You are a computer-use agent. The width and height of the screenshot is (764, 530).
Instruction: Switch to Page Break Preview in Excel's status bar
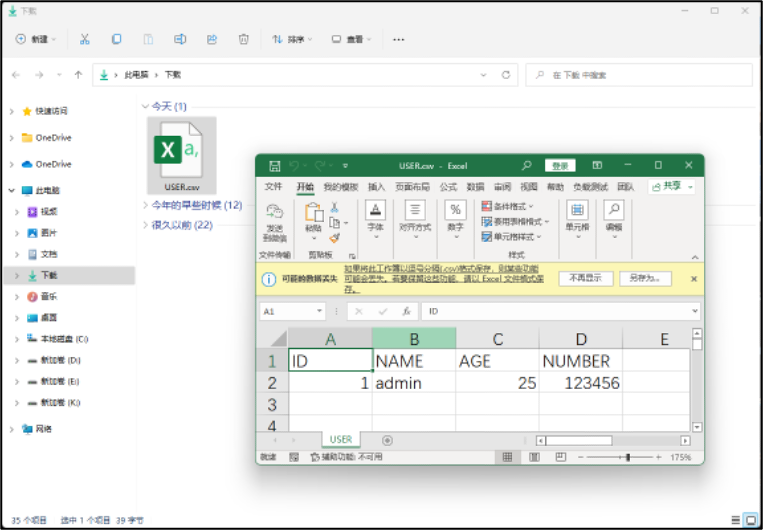(x=561, y=457)
